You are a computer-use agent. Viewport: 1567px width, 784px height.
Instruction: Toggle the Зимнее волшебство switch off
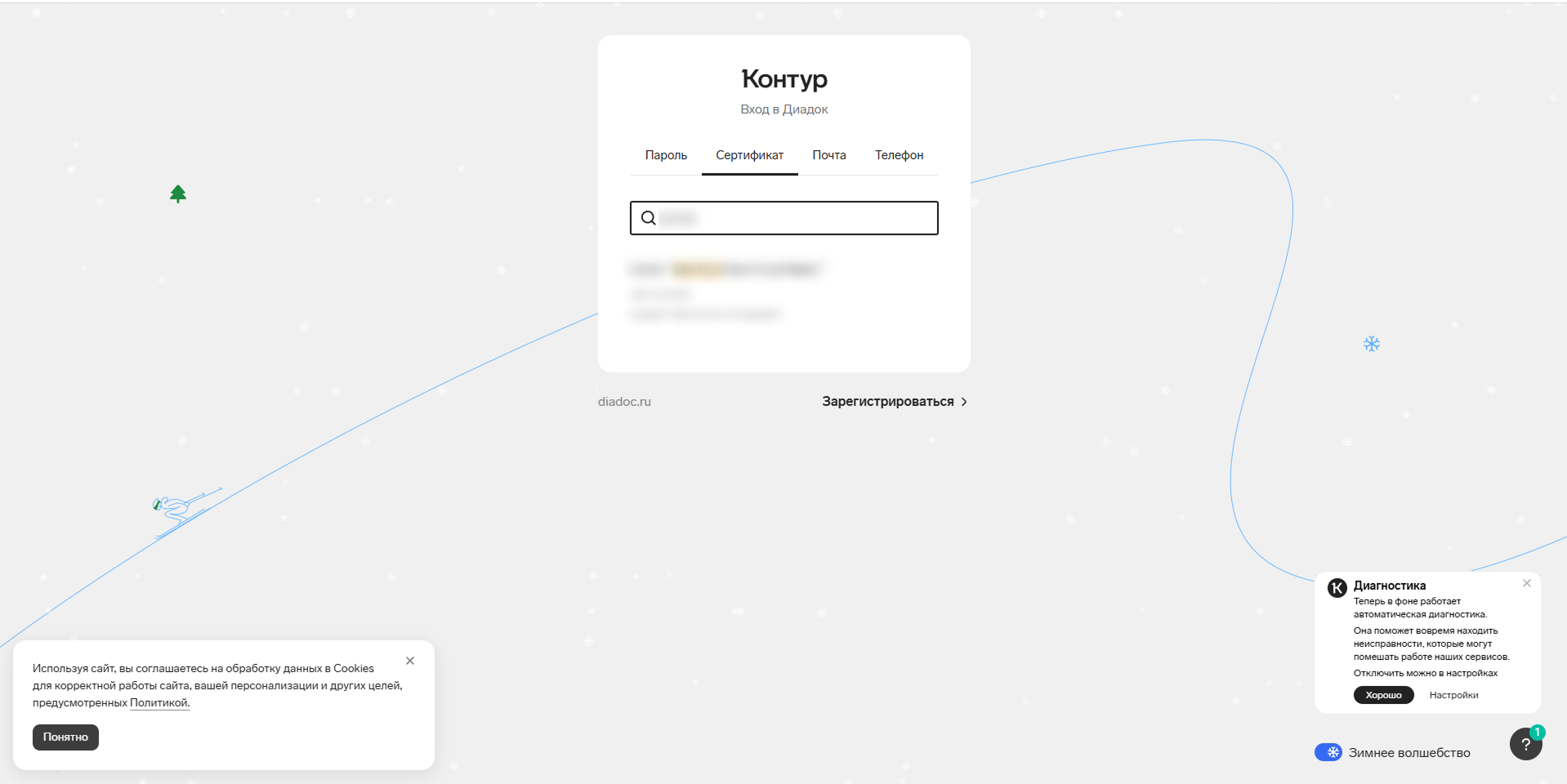[x=1328, y=752]
